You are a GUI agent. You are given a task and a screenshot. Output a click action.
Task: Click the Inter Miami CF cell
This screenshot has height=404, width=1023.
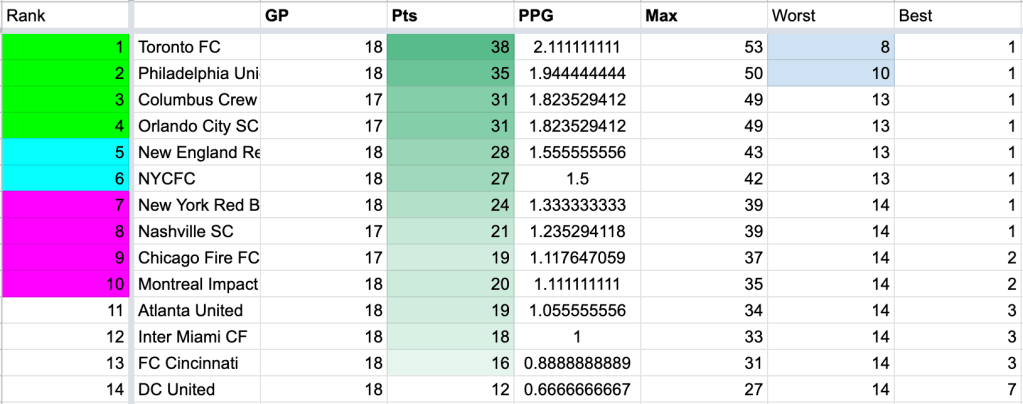coord(197,337)
